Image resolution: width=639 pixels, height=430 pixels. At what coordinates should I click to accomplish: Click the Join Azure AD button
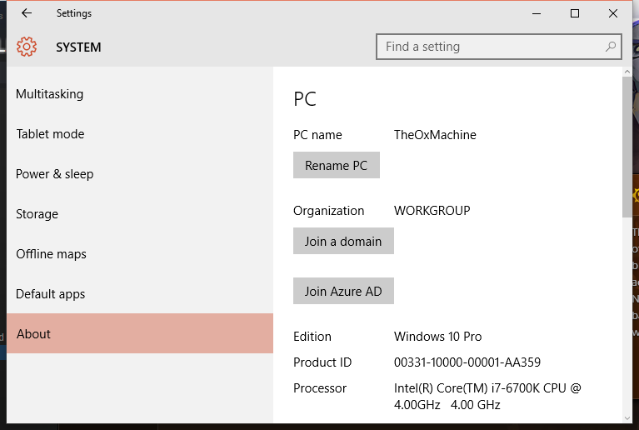(x=343, y=291)
